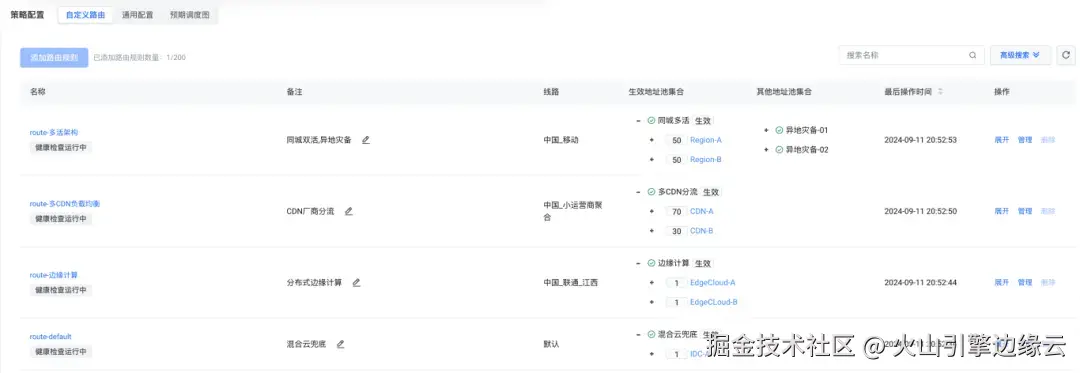
Task: Click 删除 for route-边缘计算 row
Action: click(1048, 282)
